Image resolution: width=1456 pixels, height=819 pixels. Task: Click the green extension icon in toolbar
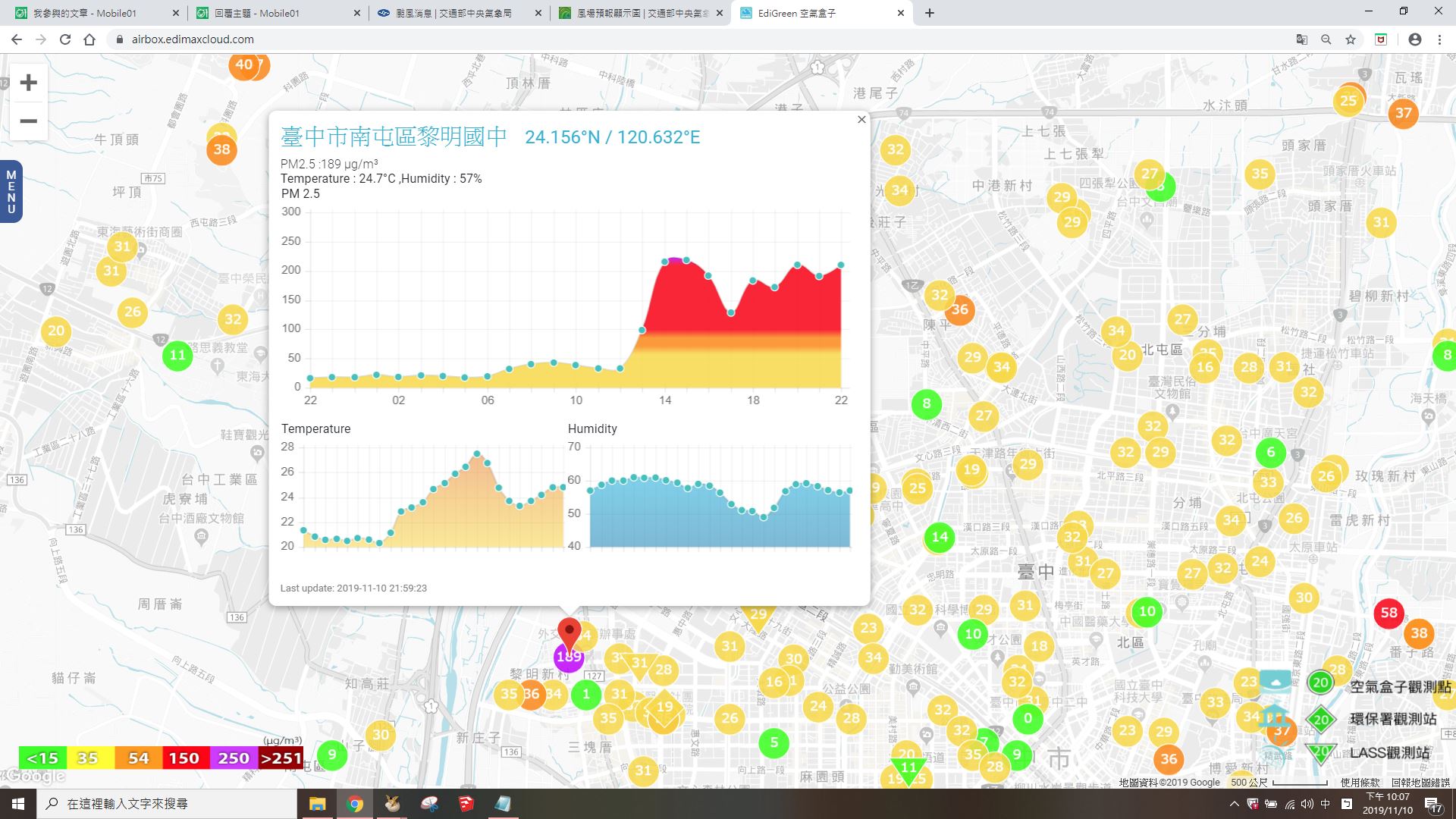pos(1381,39)
